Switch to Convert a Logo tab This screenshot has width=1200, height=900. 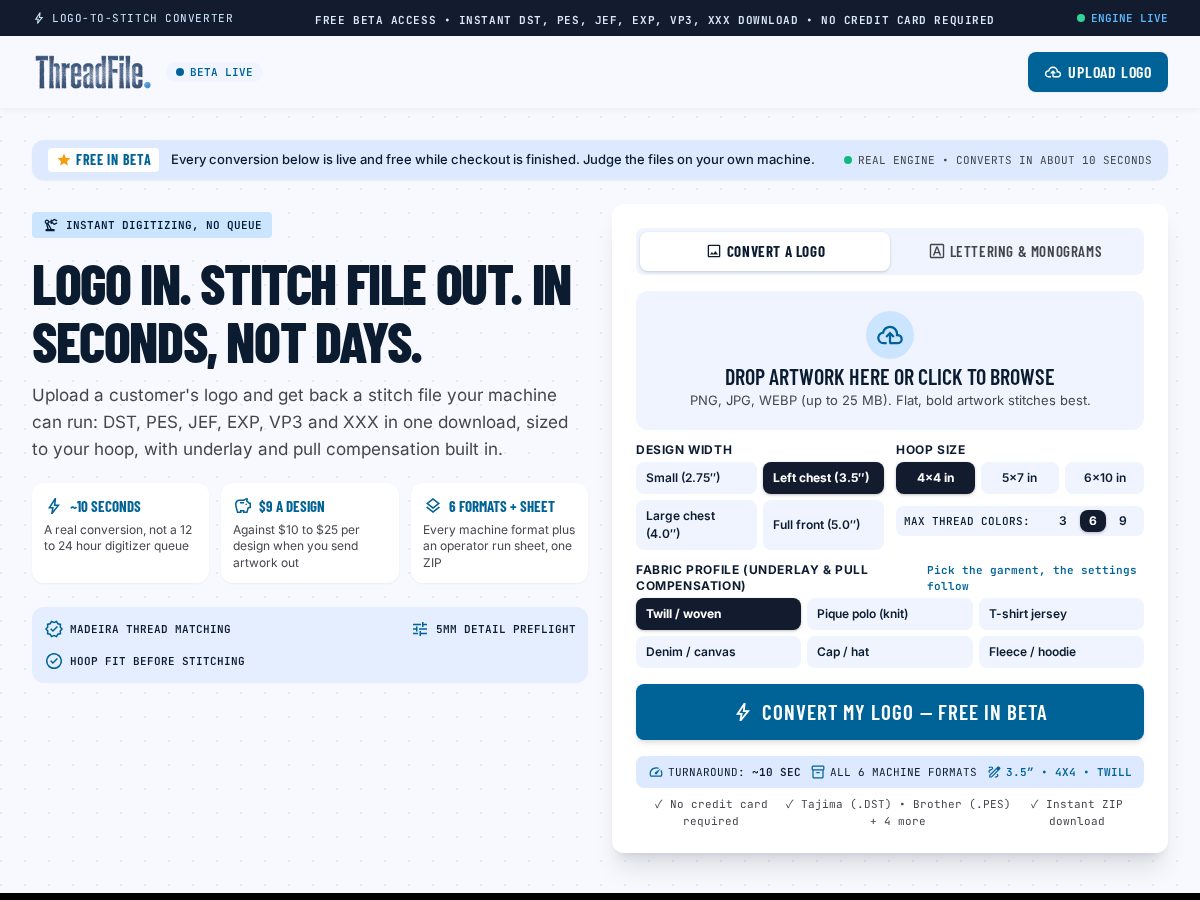pyautogui.click(x=765, y=251)
